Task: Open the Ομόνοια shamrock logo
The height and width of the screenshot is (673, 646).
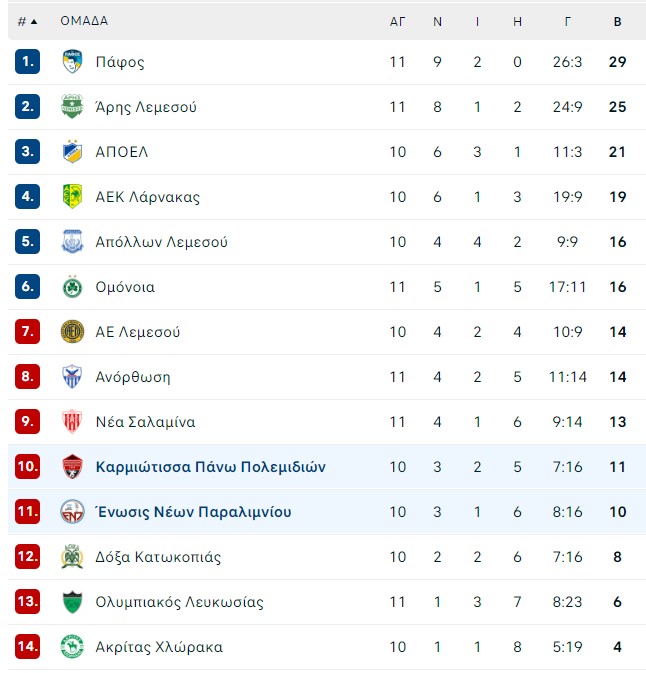Action: (x=72, y=287)
